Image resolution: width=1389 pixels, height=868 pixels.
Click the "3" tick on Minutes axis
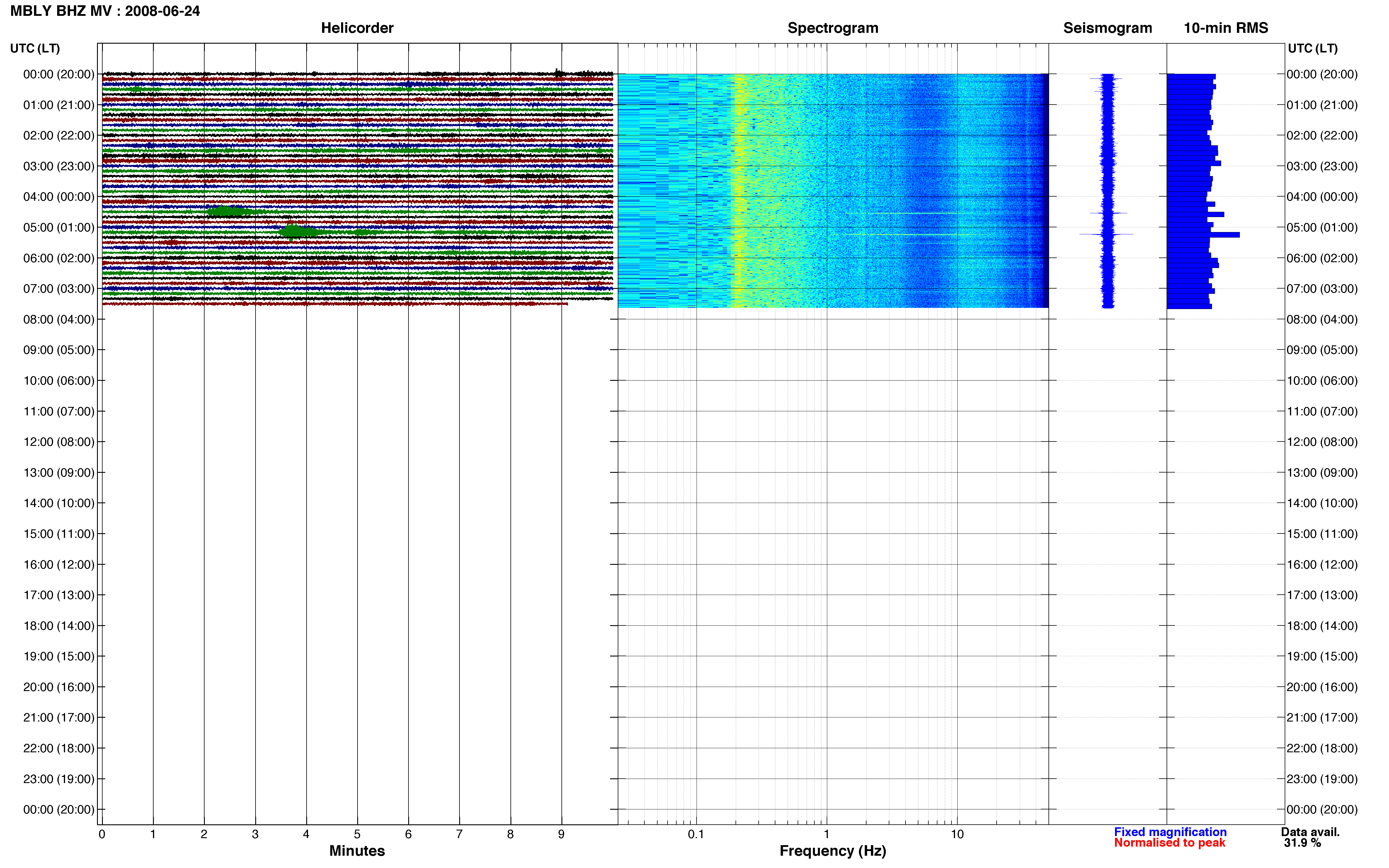click(x=255, y=835)
